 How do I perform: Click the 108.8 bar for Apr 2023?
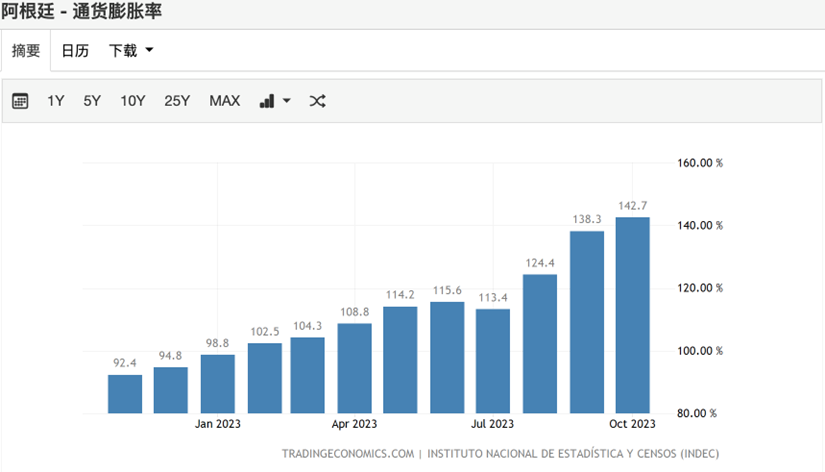pos(355,367)
